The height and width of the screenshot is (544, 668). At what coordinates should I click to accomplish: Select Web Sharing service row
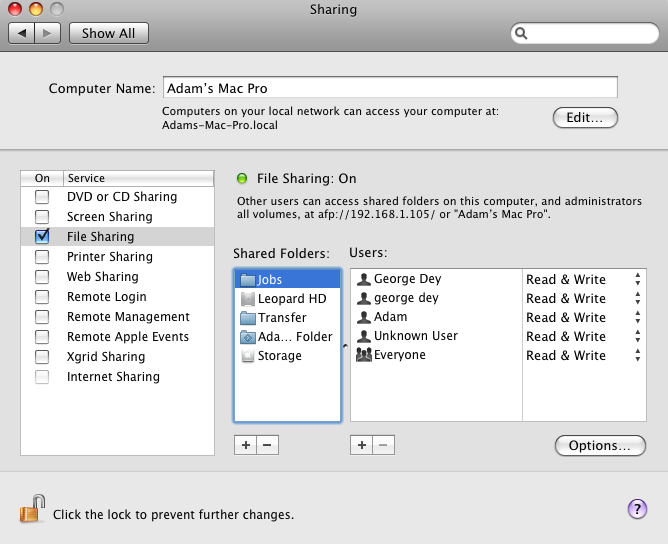(117, 277)
